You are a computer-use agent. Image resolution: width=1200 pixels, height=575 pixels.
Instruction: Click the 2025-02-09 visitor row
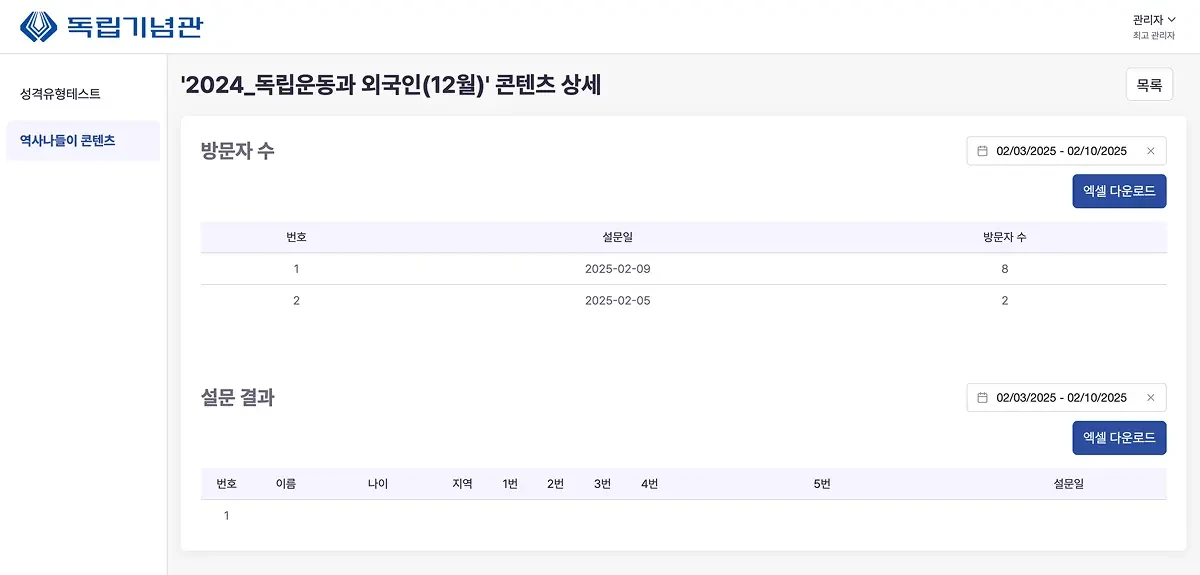(617, 269)
